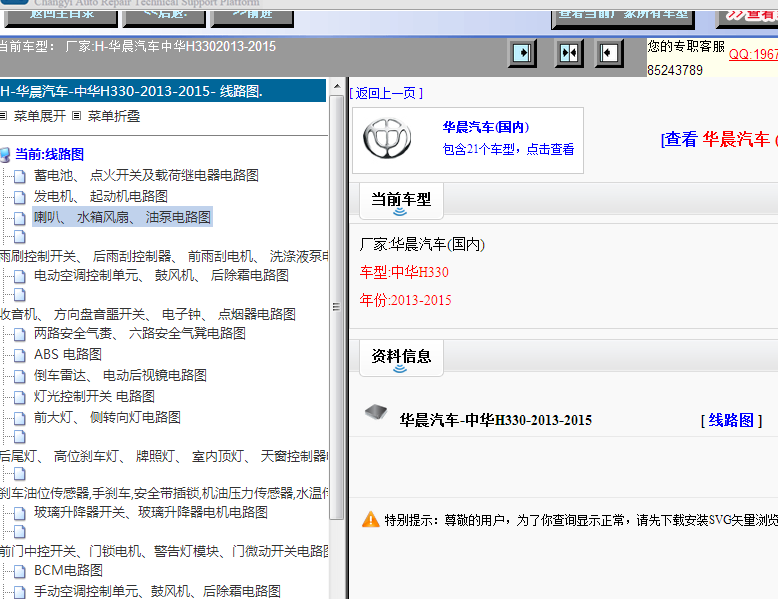Click the 当前:线路图 root node
Image resolution: width=778 pixels, height=599 pixels.
[x=49, y=154]
